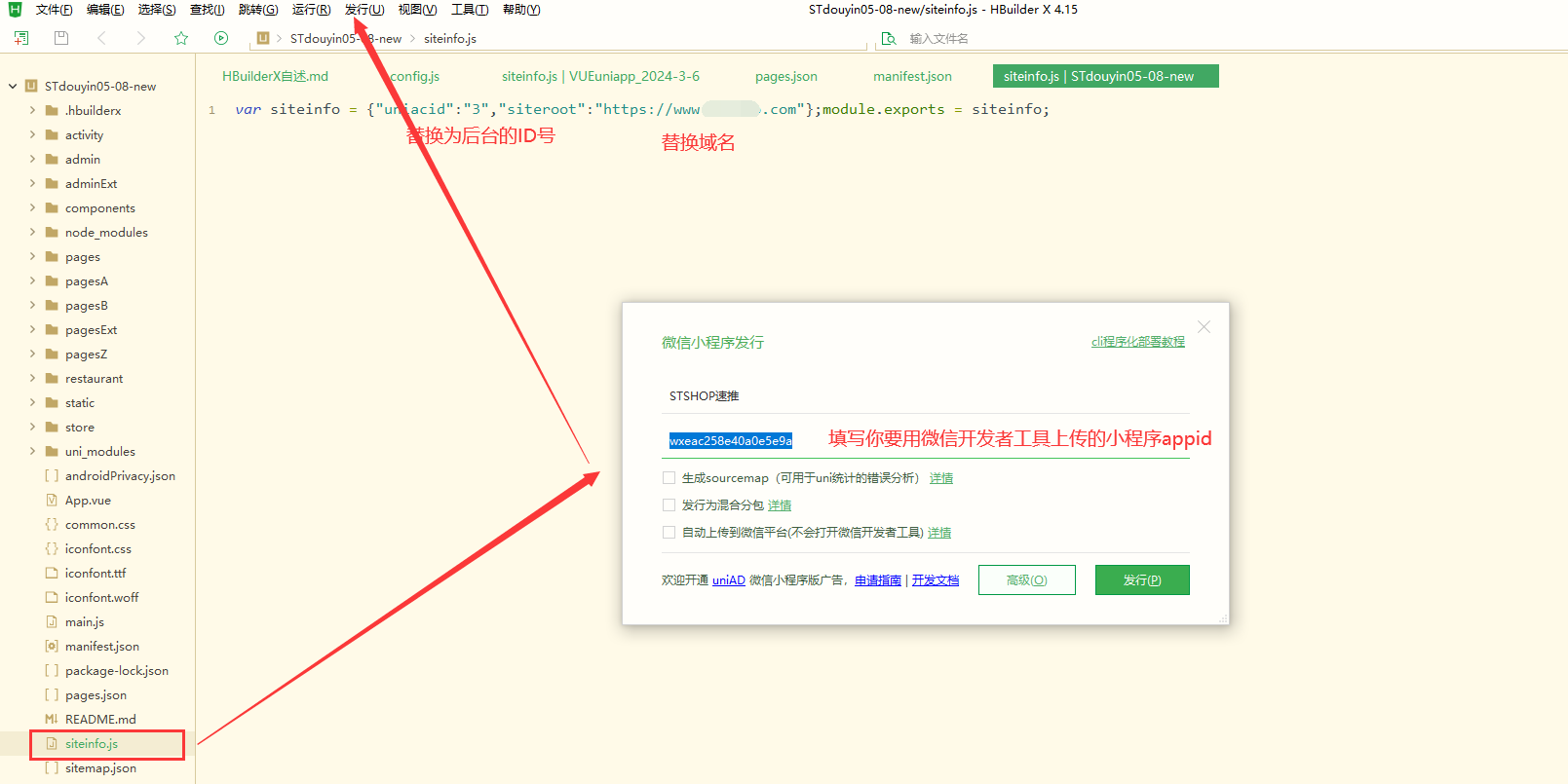Open the 运行(R) menu
1568x784 pixels.
pos(312,10)
